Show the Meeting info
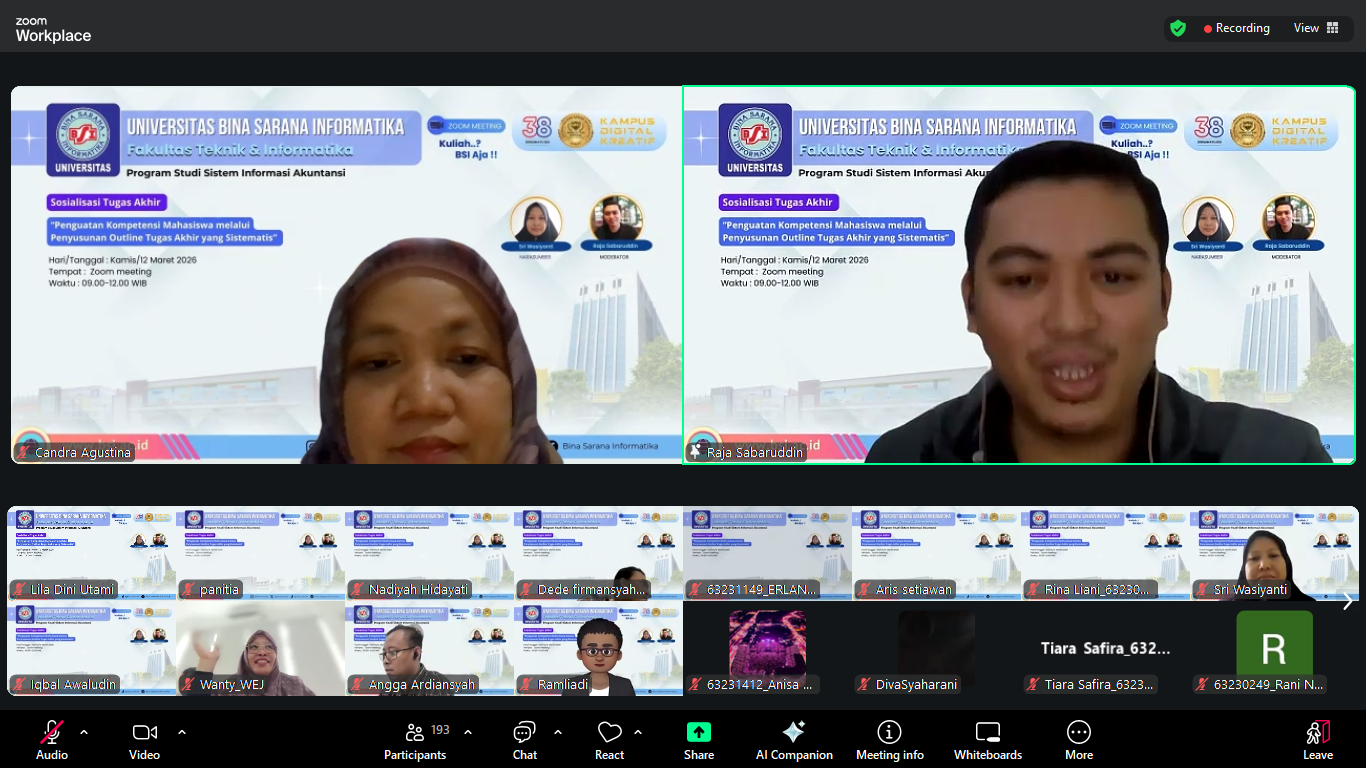This screenshot has height=768, width=1366. coord(889,738)
